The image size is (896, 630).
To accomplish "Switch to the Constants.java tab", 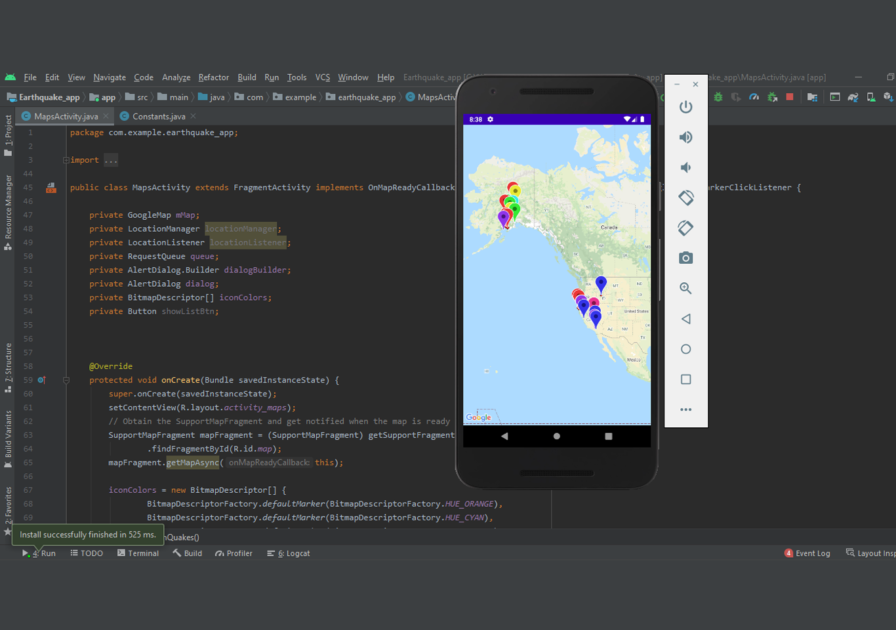I will click(x=159, y=116).
